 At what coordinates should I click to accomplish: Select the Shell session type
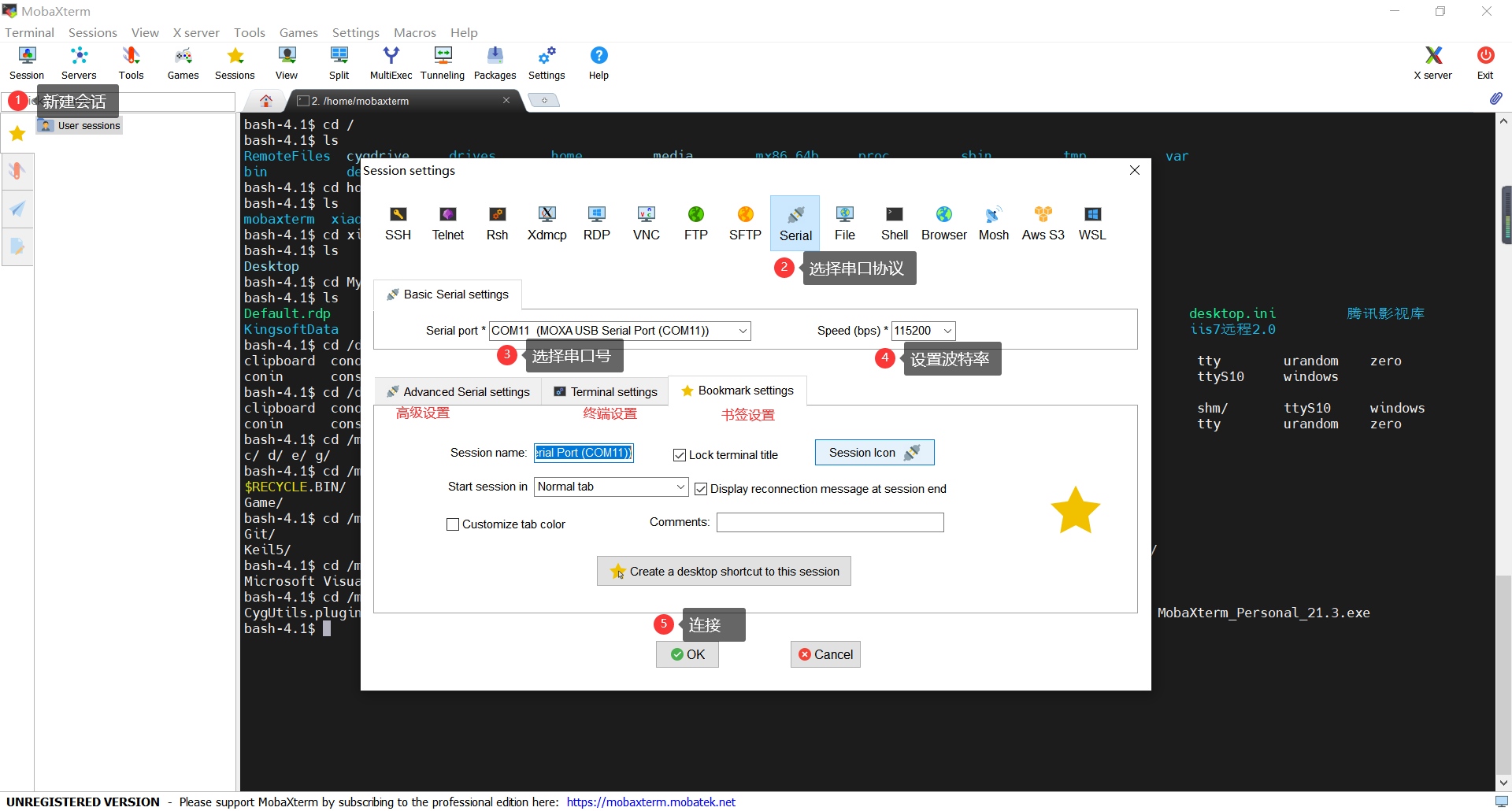click(x=895, y=224)
